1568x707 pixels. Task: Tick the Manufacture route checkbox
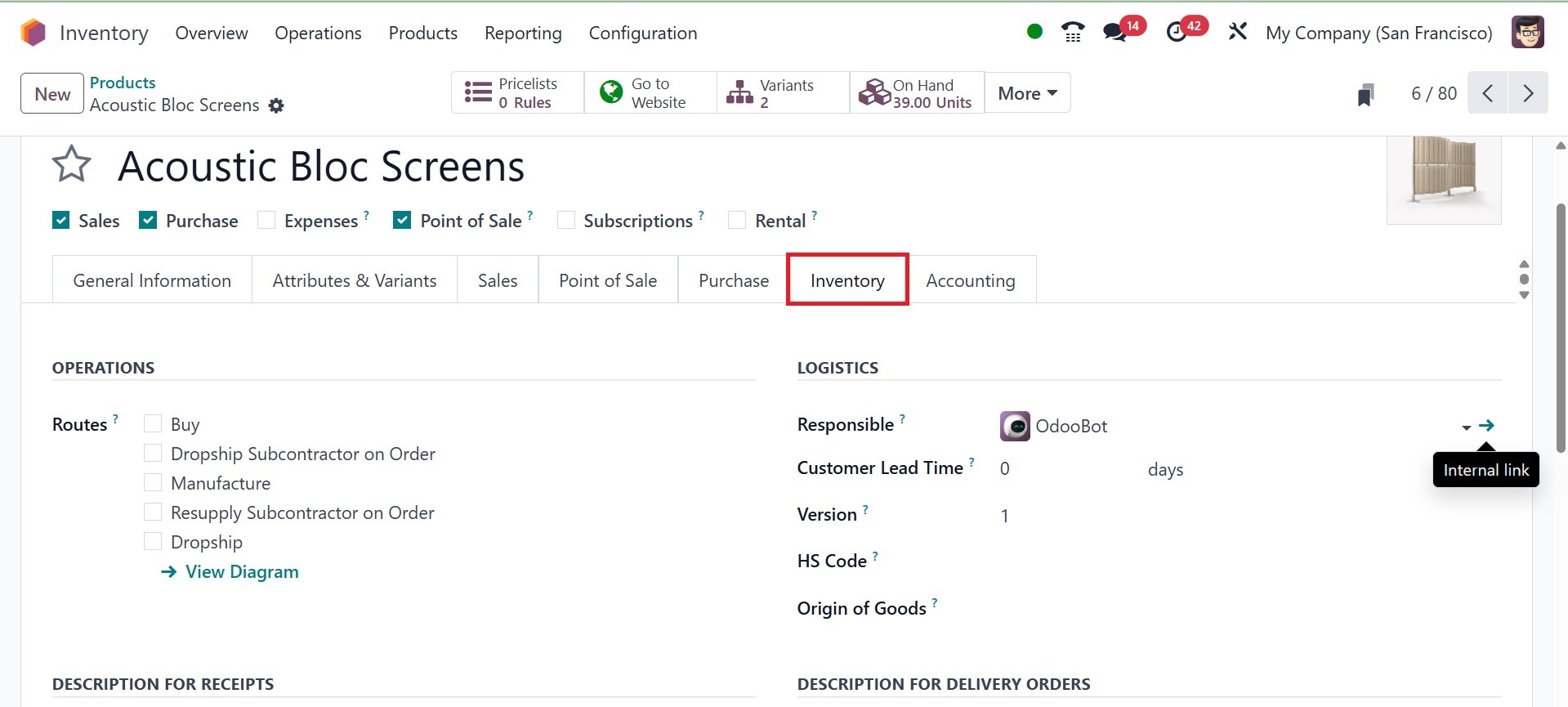tap(153, 482)
